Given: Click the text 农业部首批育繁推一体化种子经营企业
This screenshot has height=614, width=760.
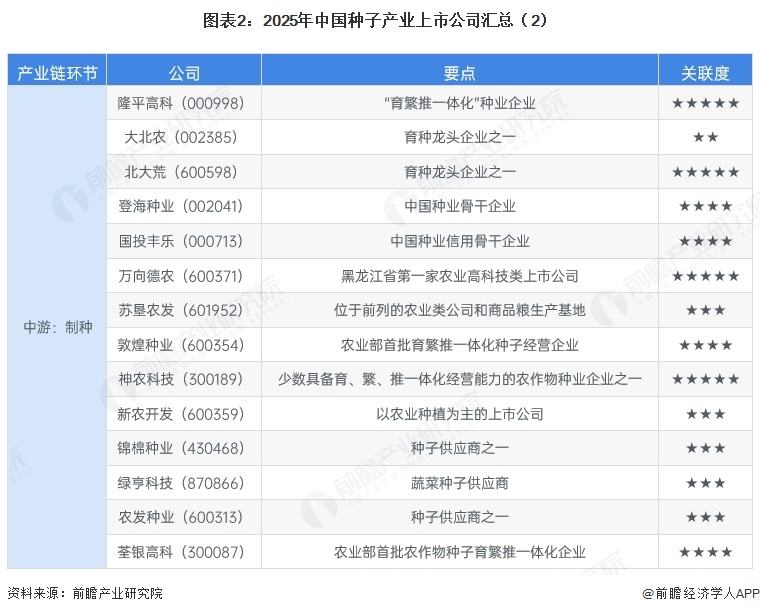Looking at the screenshot, I should [x=459, y=345].
